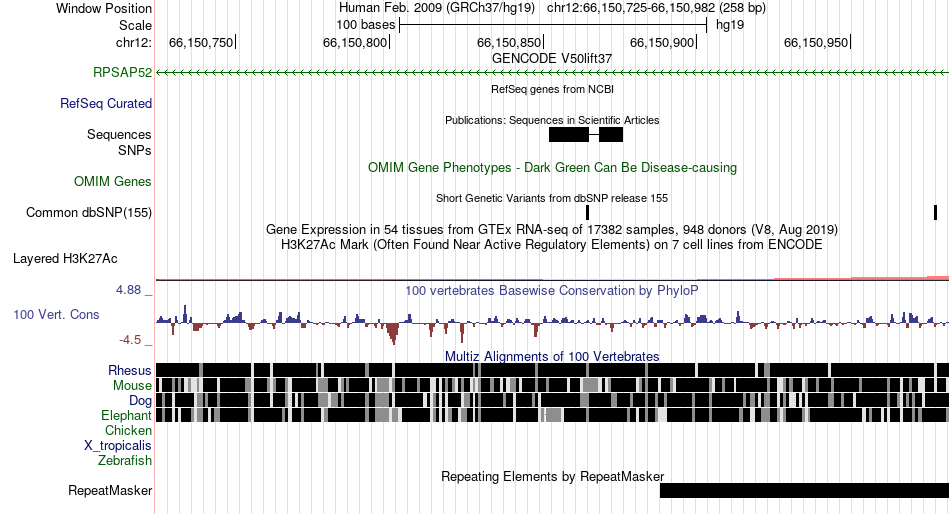Click the 100 bases scale bar
This screenshot has height=514, width=950.
[x=553, y=25]
